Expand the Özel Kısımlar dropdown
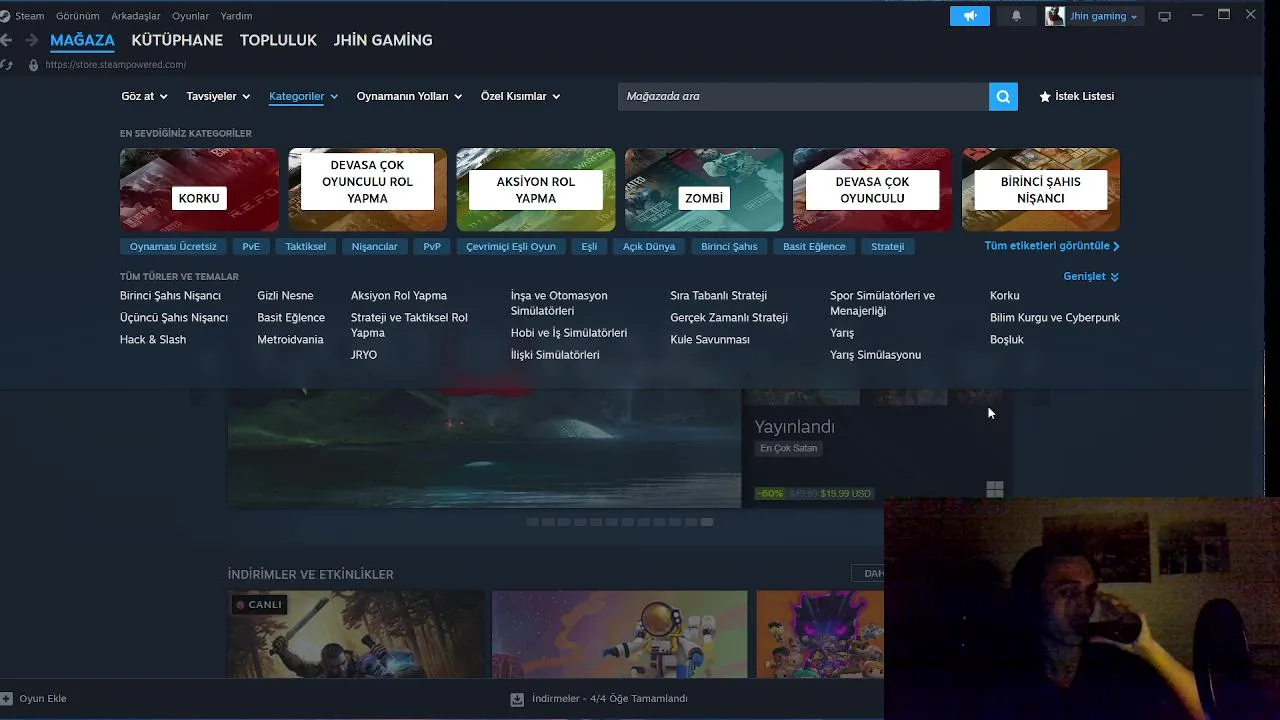1280x720 pixels. coord(520,96)
